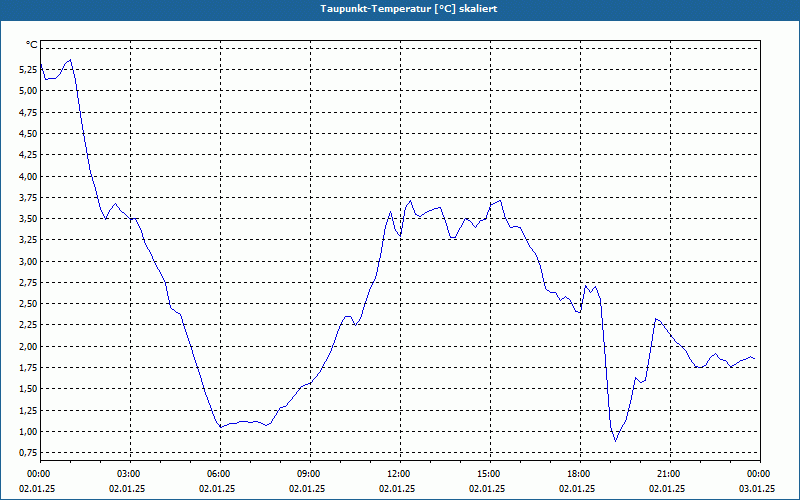Click the 1,50 y-axis value
This screenshot has width=800, height=500.
(x=29, y=389)
